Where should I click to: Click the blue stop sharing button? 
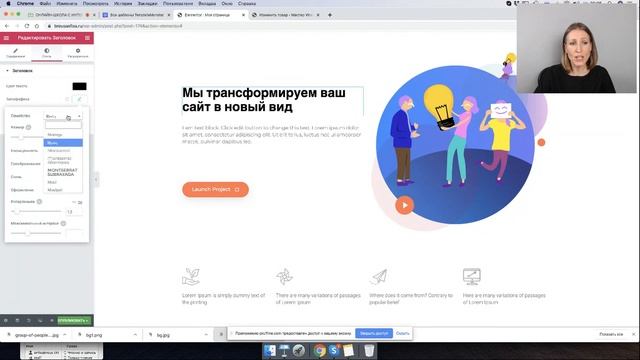tap(374, 333)
